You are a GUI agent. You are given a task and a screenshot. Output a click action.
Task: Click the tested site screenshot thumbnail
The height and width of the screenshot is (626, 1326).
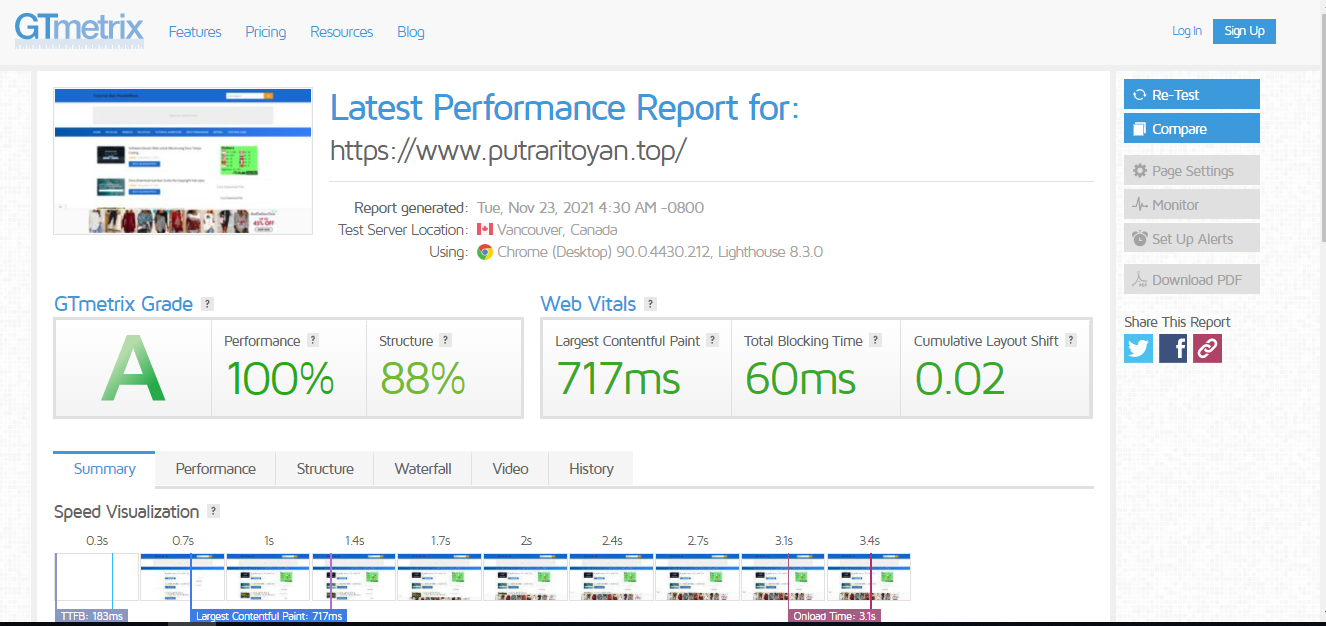(183, 161)
